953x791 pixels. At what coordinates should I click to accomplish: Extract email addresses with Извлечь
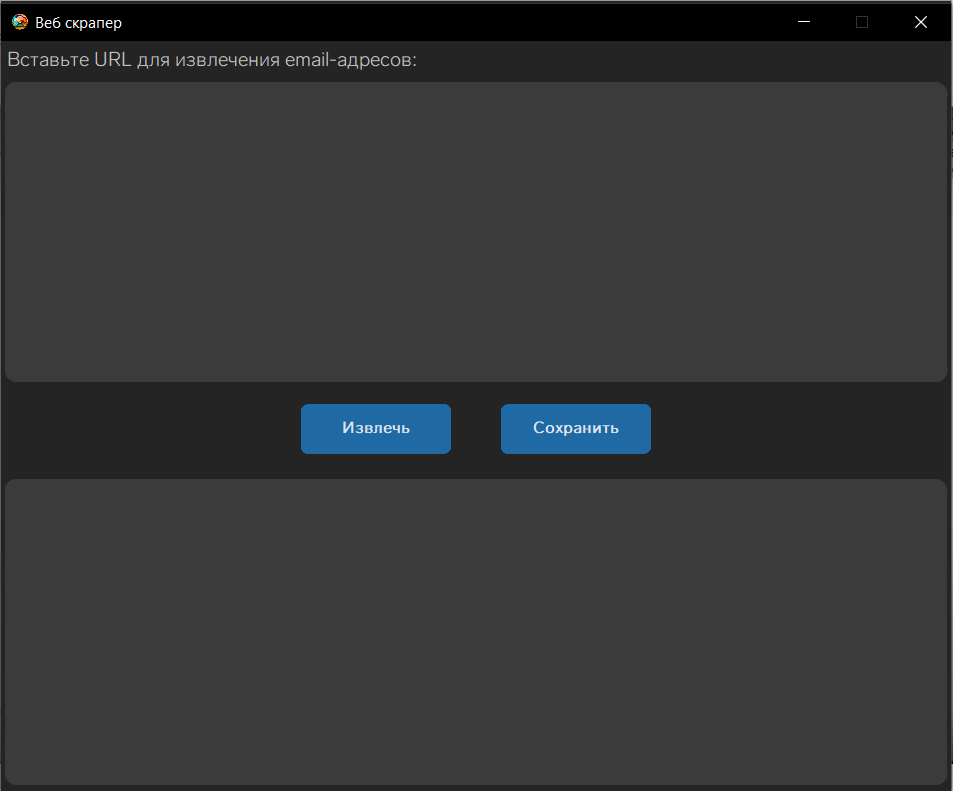(x=375, y=428)
